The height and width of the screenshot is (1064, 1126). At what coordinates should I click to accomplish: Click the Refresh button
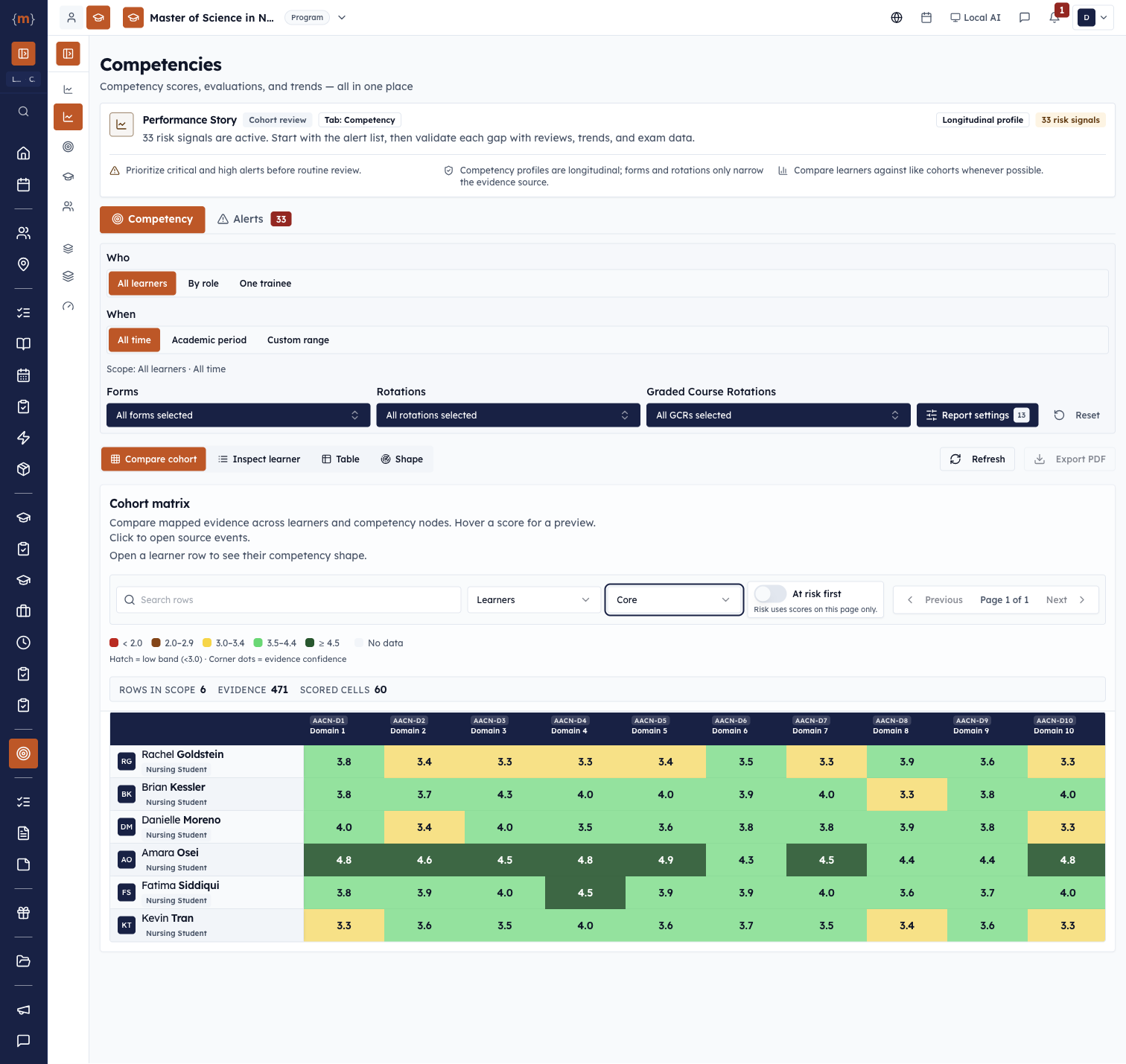tap(977, 459)
